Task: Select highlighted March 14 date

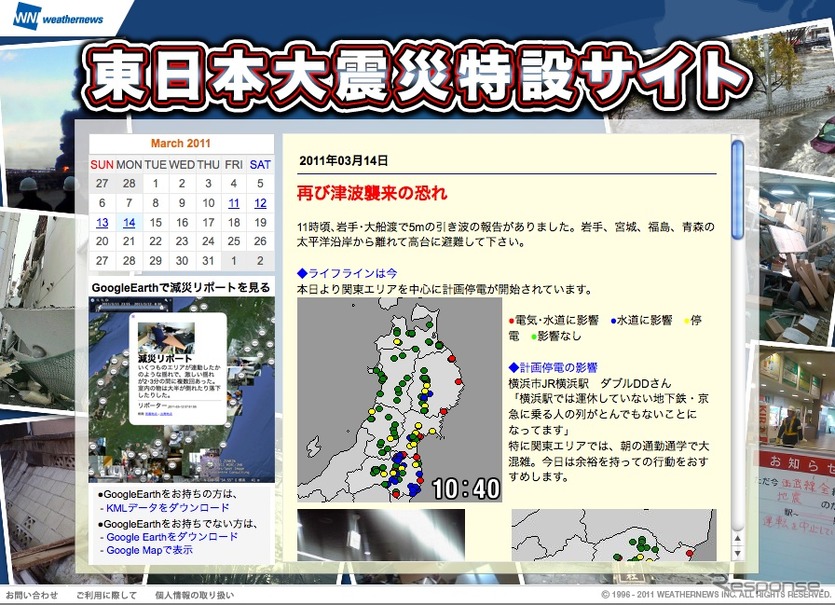Action: (x=129, y=222)
